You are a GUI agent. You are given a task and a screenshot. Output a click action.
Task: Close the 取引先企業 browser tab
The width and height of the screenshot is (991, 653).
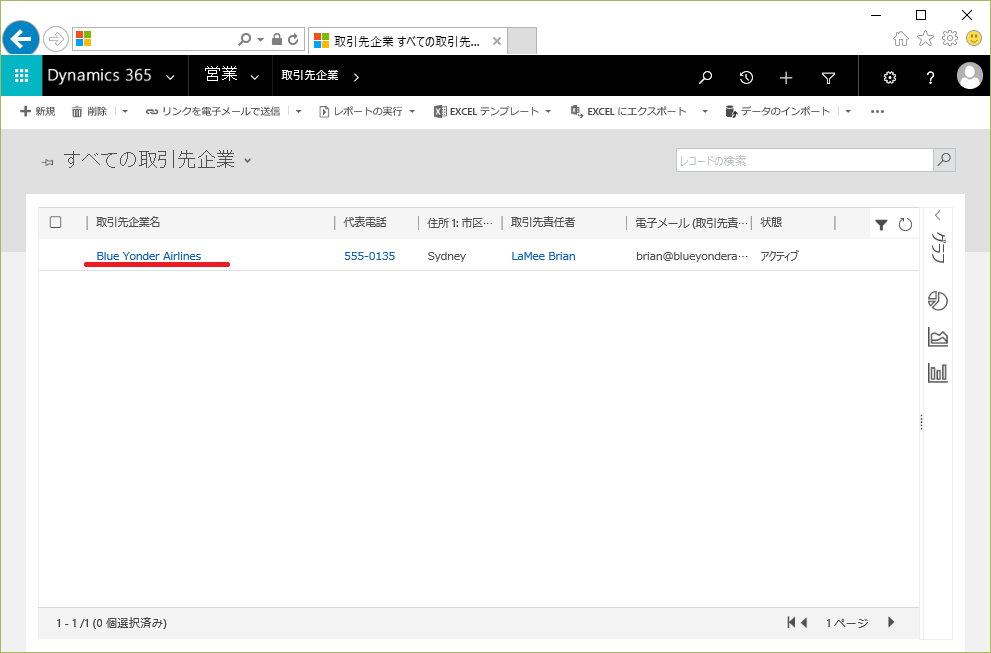click(x=497, y=41)
